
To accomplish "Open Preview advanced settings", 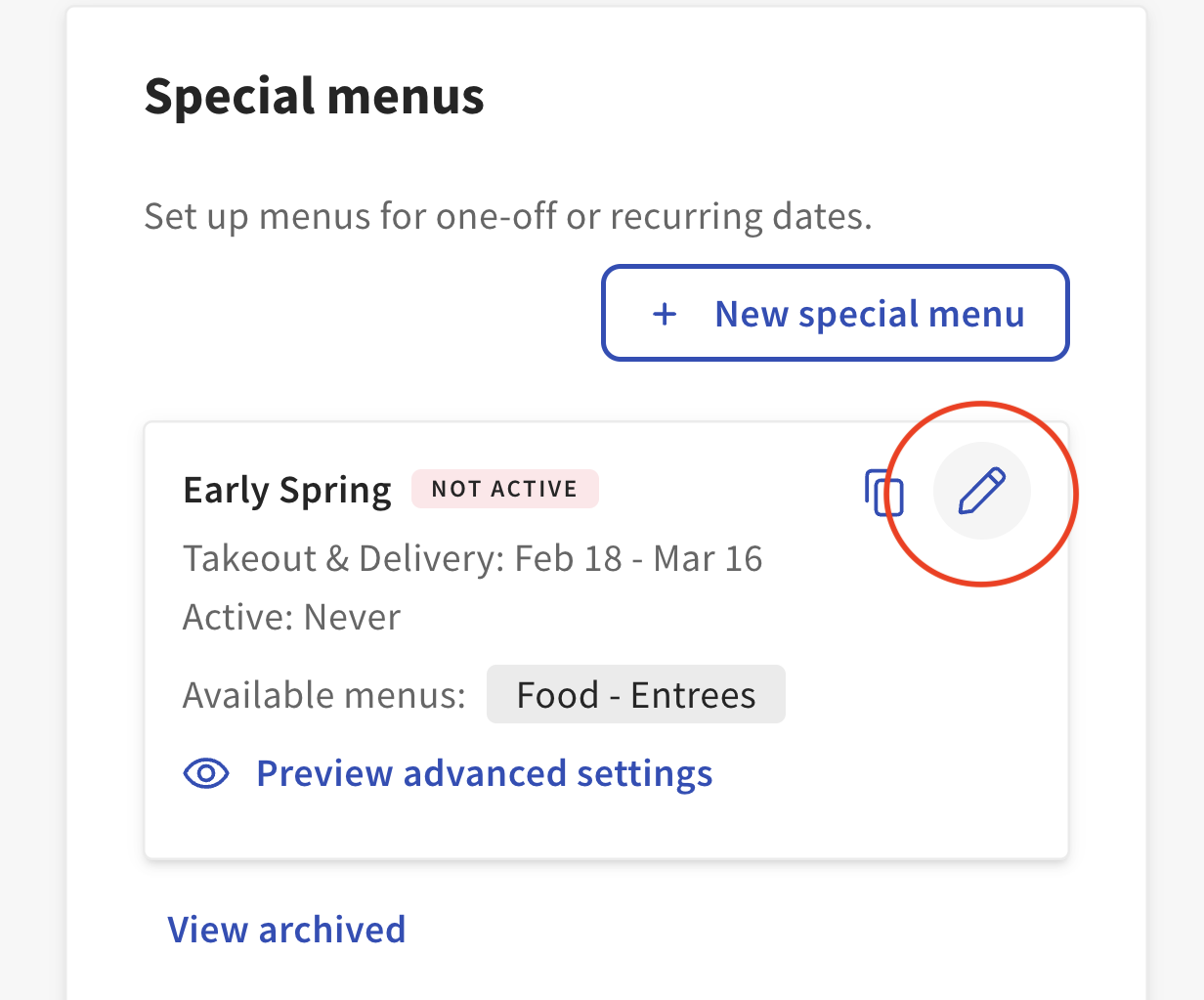I will (484, 773).
